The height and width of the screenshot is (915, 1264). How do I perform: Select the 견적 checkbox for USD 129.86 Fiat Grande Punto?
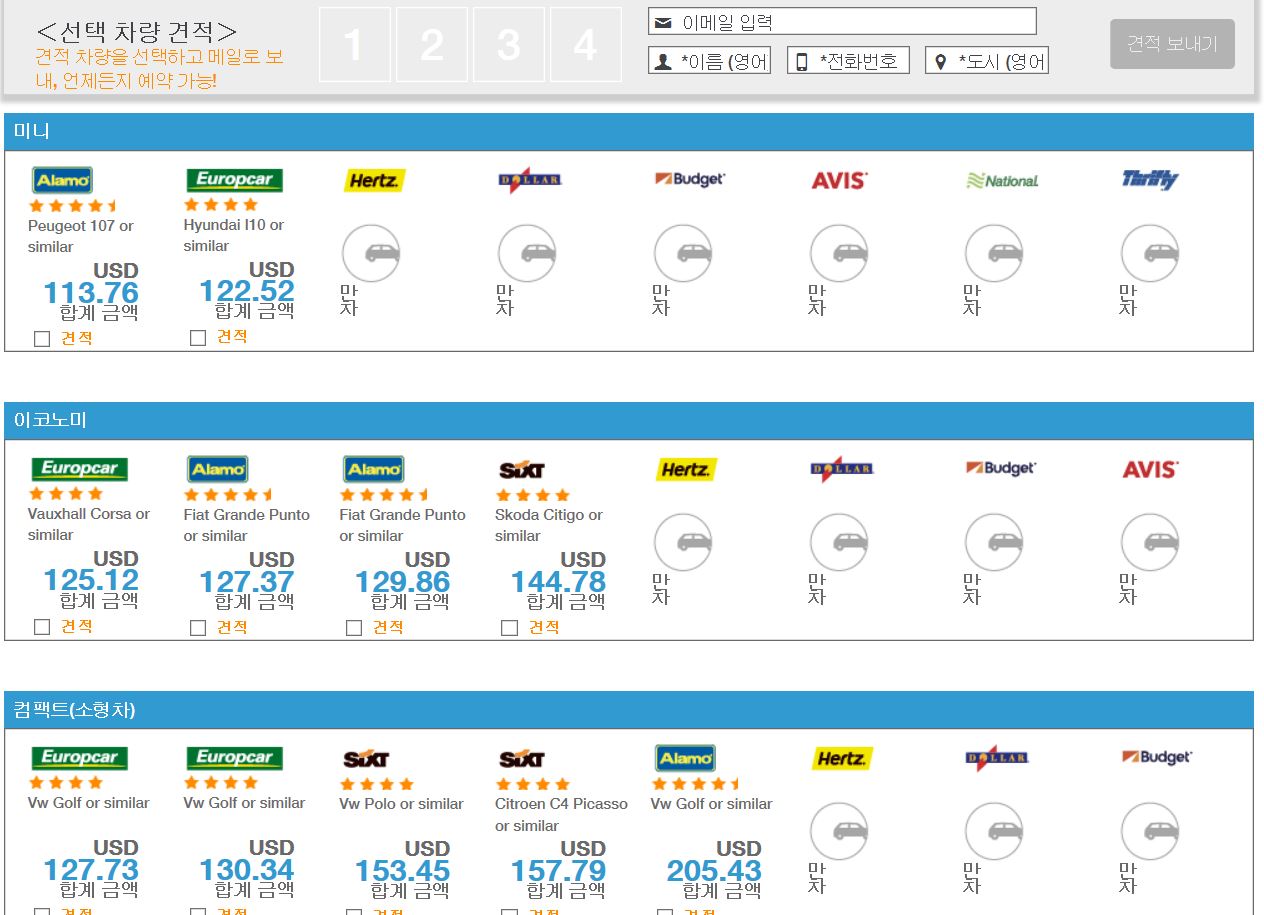[x=354, y=628]
